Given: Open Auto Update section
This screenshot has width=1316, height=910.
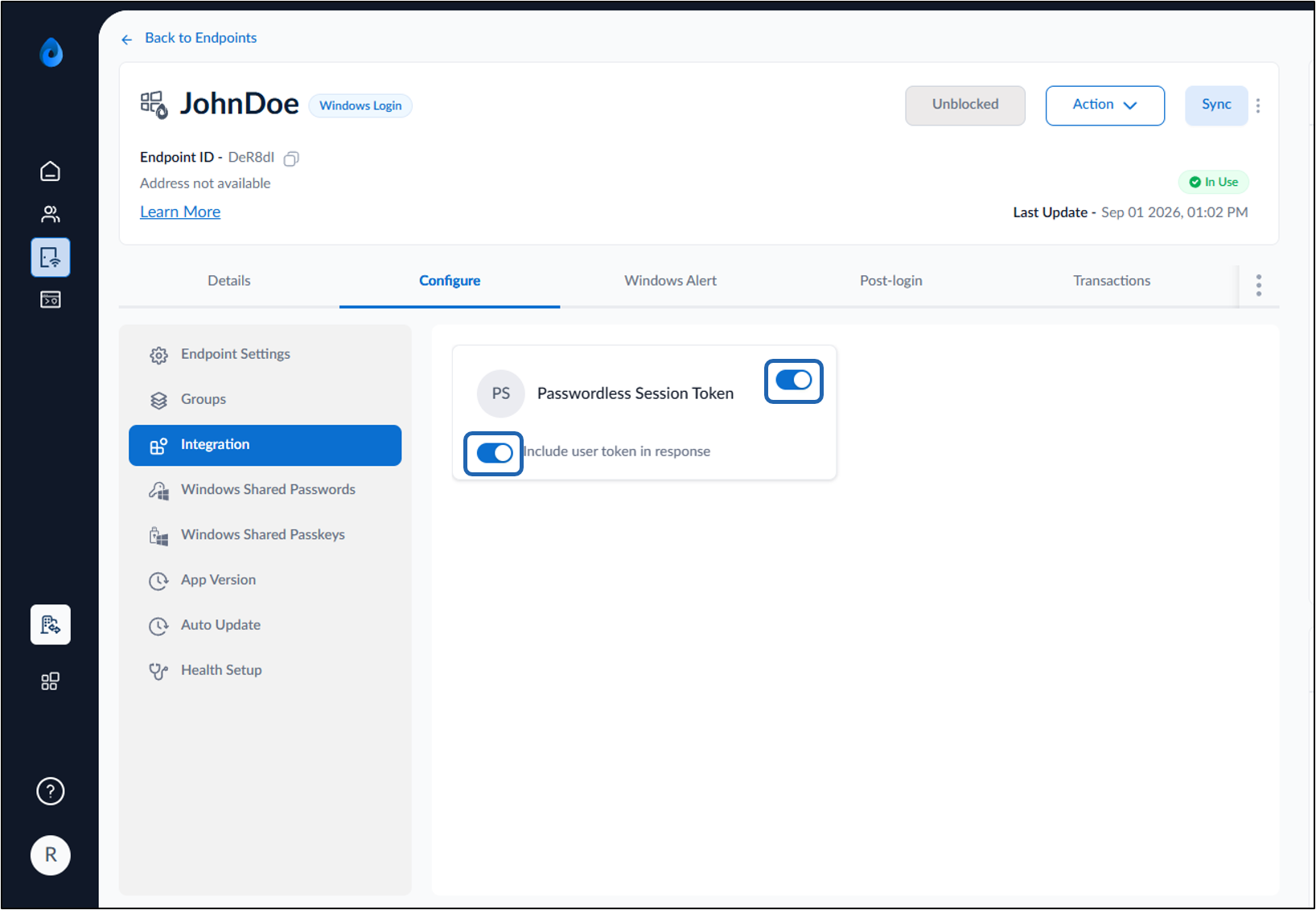Looking at the screenshot, I should pyautogui.click(x=265, y=625).
